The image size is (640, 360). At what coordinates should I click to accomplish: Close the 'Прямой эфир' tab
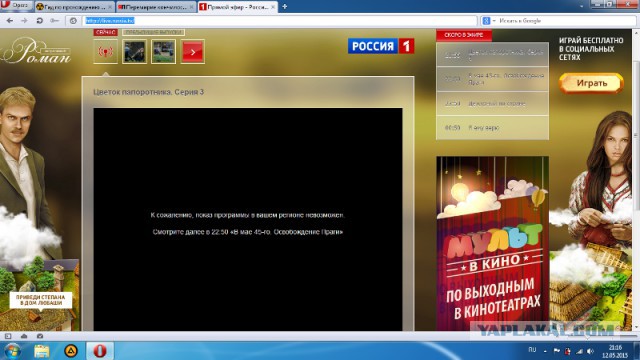[273, 7]
